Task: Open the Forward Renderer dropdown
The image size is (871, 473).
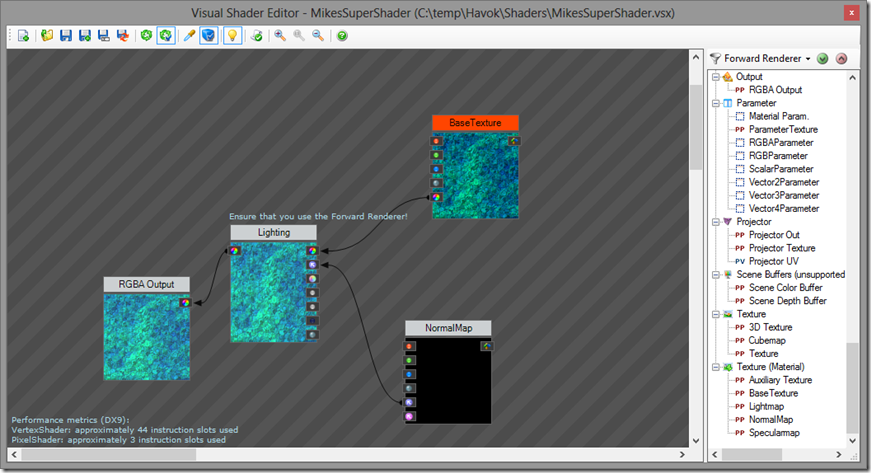Action: [807, 59]
